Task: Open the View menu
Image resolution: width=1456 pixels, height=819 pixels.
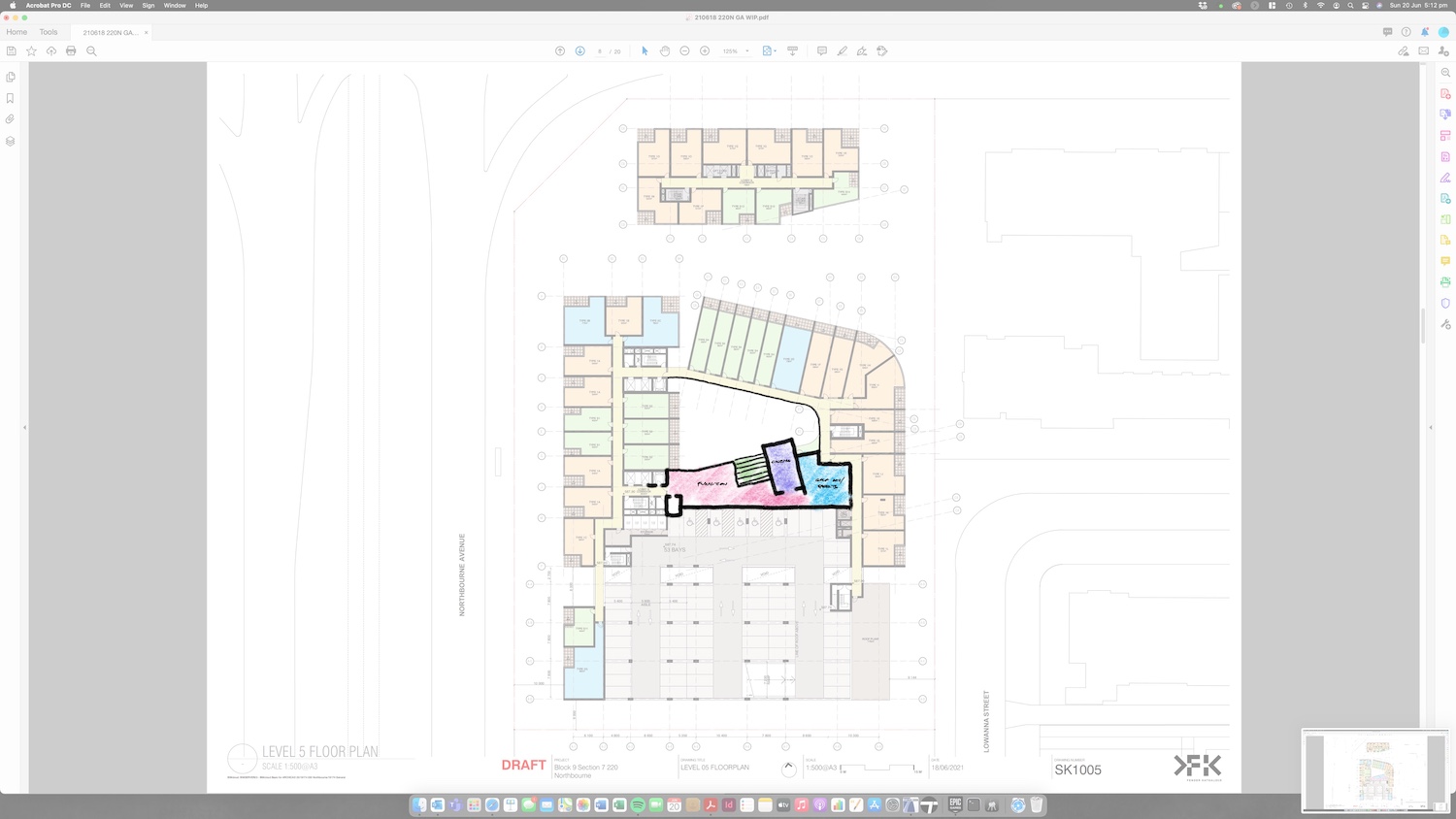Action: point(126,6)
